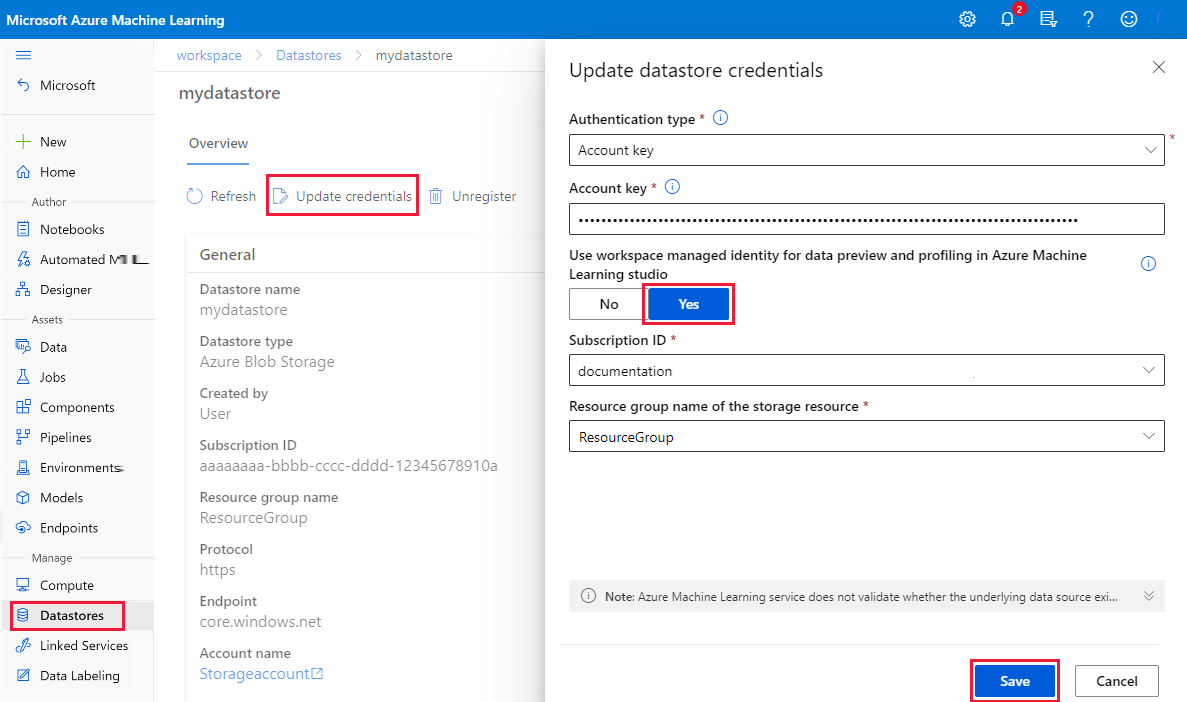Show info for workspace managed identity option
1187x702 pixels.
(x=1148, y=264)
